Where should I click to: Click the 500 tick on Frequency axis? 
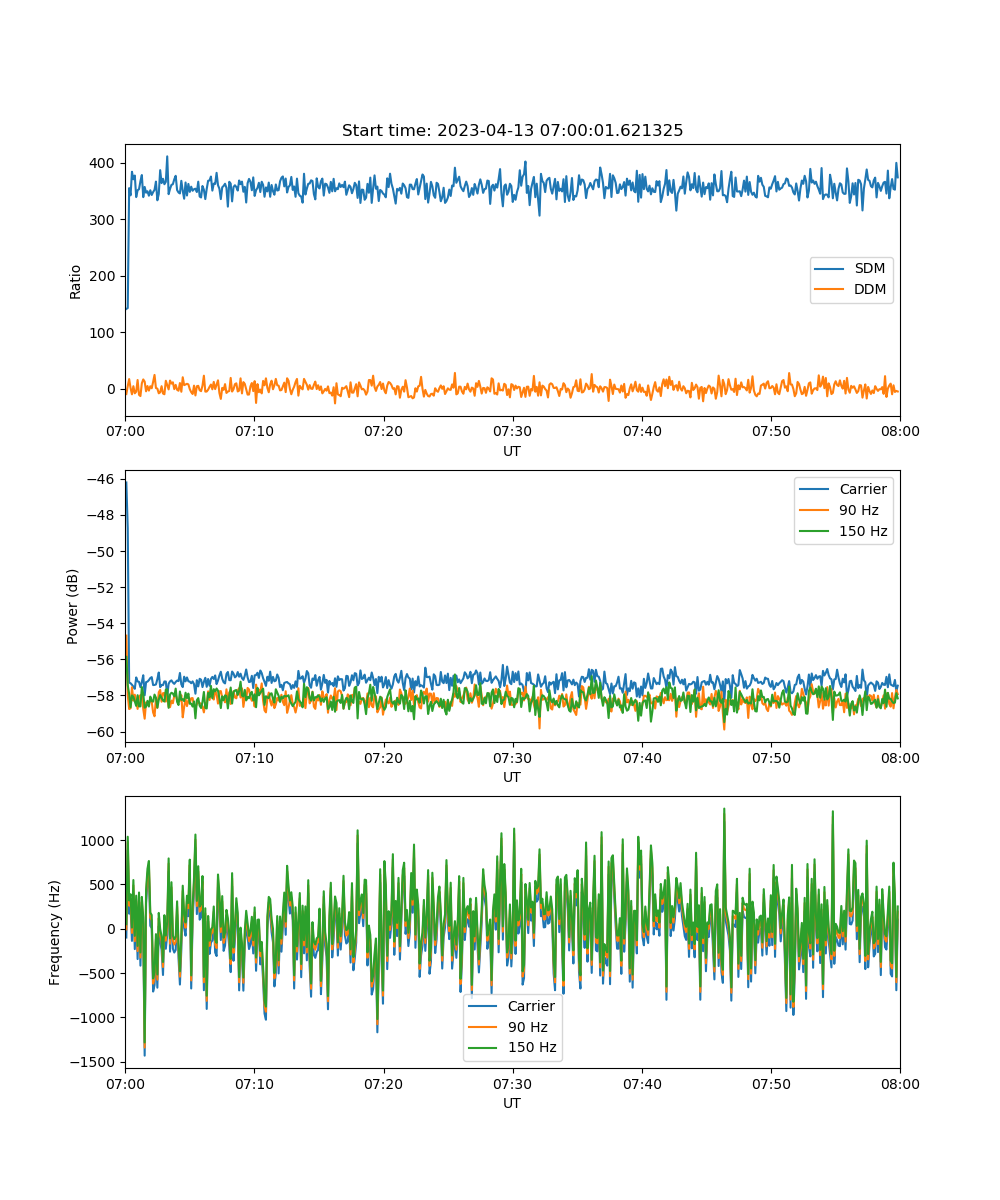103,885
